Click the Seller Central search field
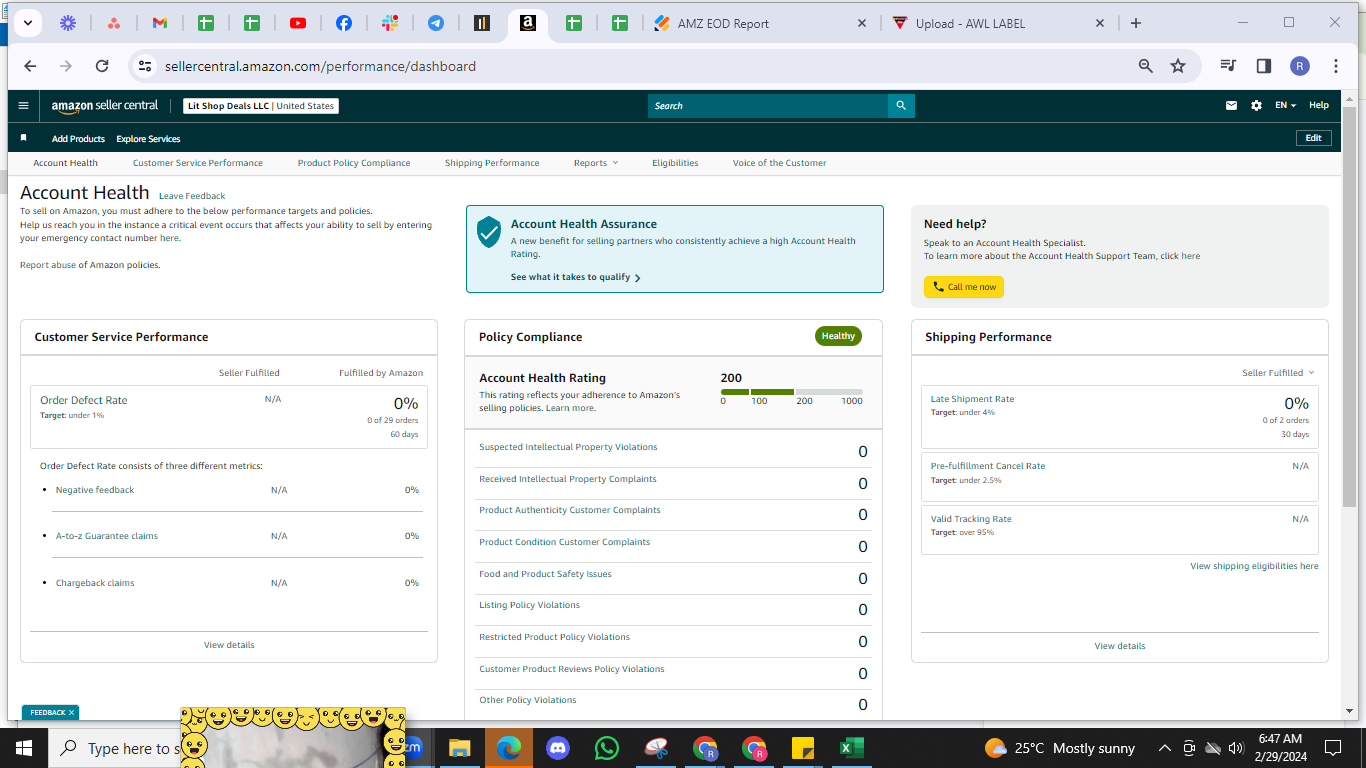Screen dimensions: 1366x768 (768, 106)
